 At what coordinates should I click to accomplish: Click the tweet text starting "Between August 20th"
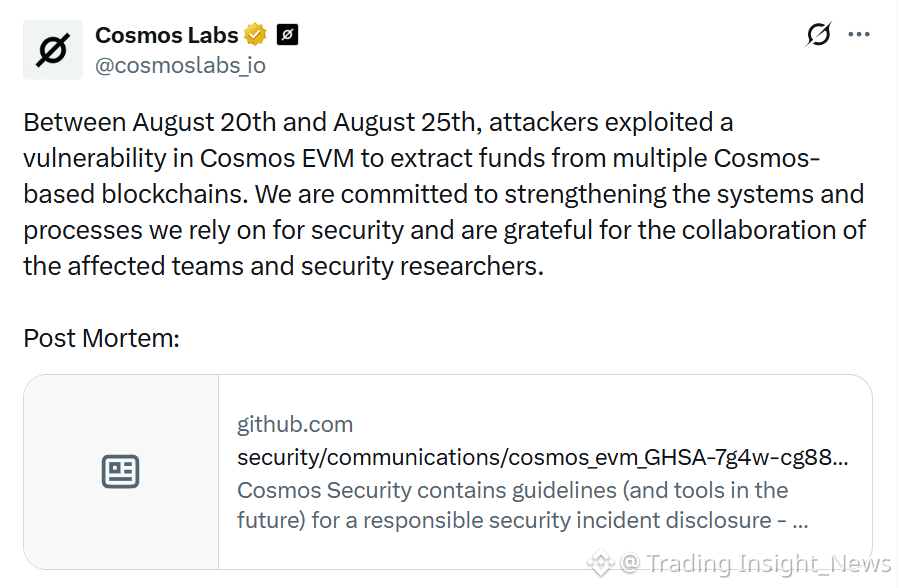tap(444, 194)
